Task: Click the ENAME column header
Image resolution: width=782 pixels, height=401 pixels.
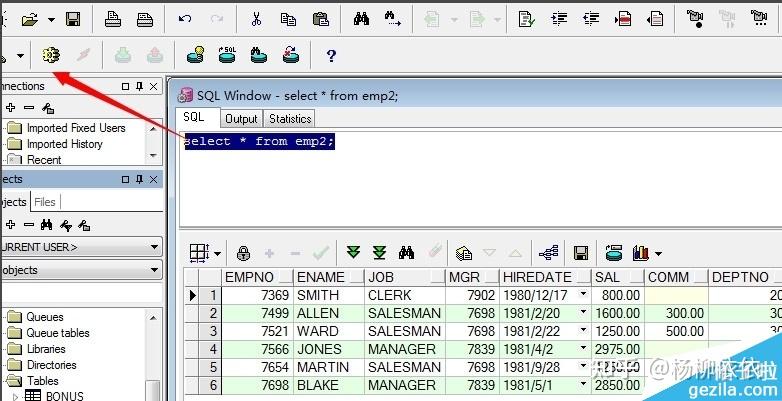Action: point(329,277)
